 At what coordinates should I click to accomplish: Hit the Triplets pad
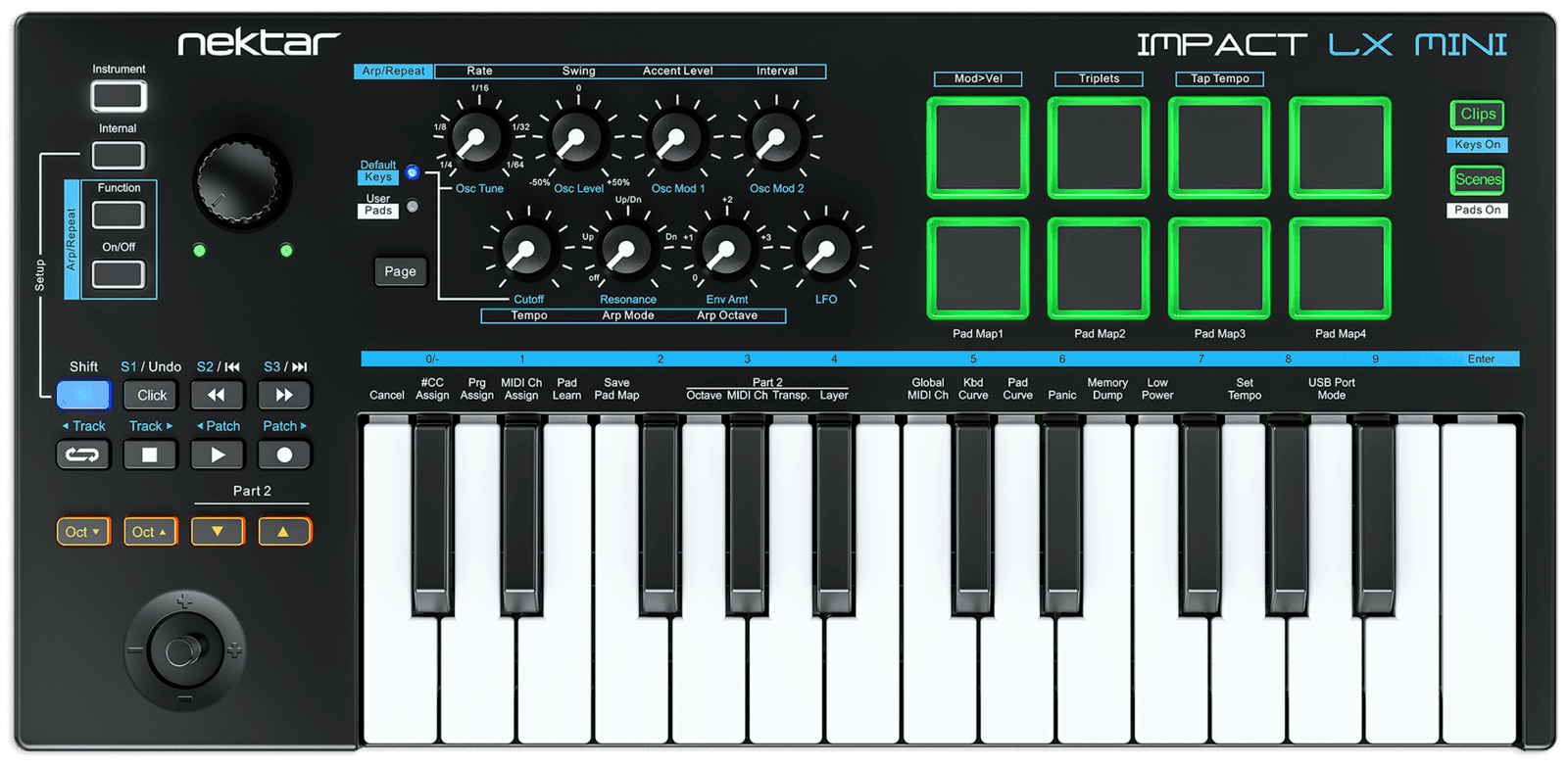click(1099, 148)
